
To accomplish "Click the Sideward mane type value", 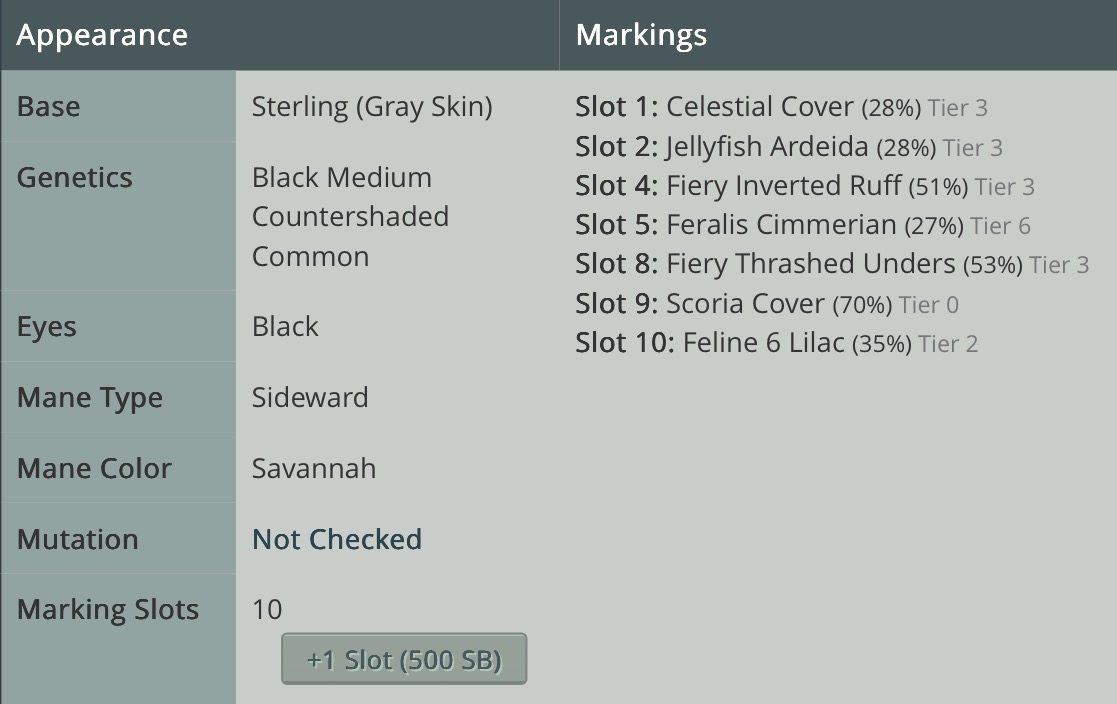I will (x=310, y=398).
